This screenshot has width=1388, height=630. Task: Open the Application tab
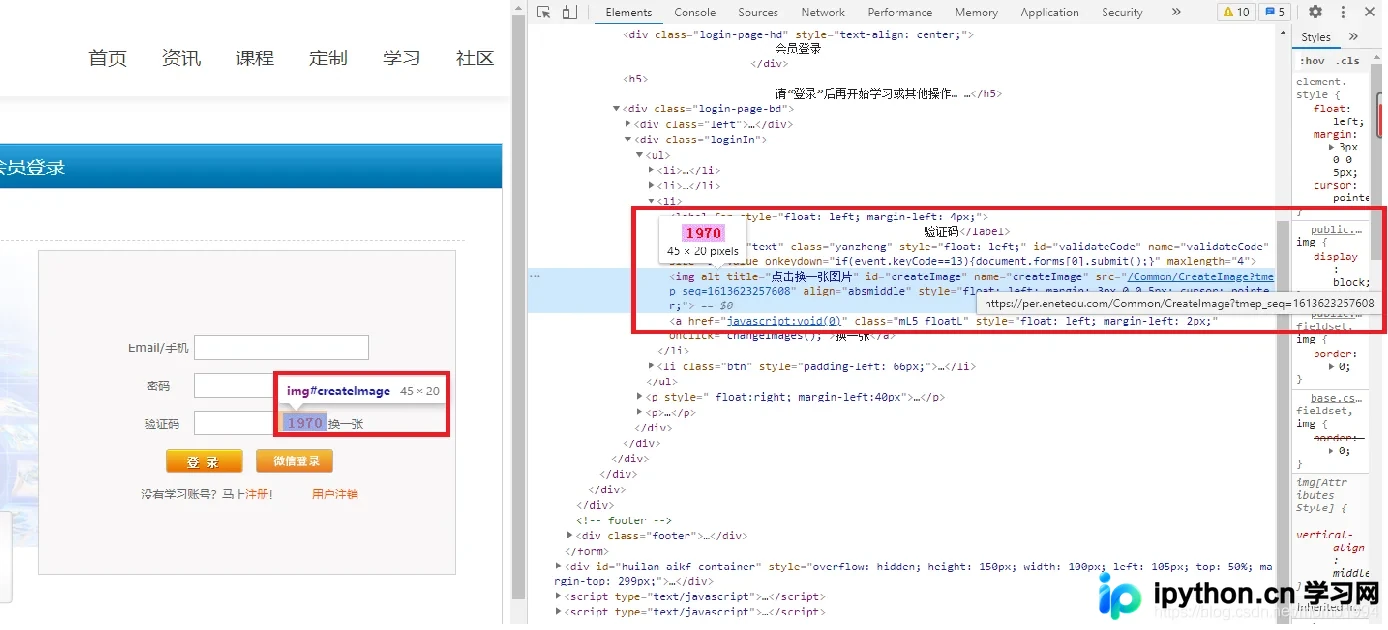click(1049, 12)
